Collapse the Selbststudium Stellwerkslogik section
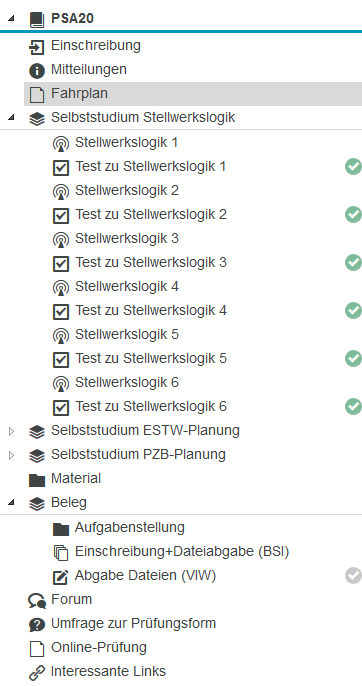362x686 pixels. [x=11, y=117]
